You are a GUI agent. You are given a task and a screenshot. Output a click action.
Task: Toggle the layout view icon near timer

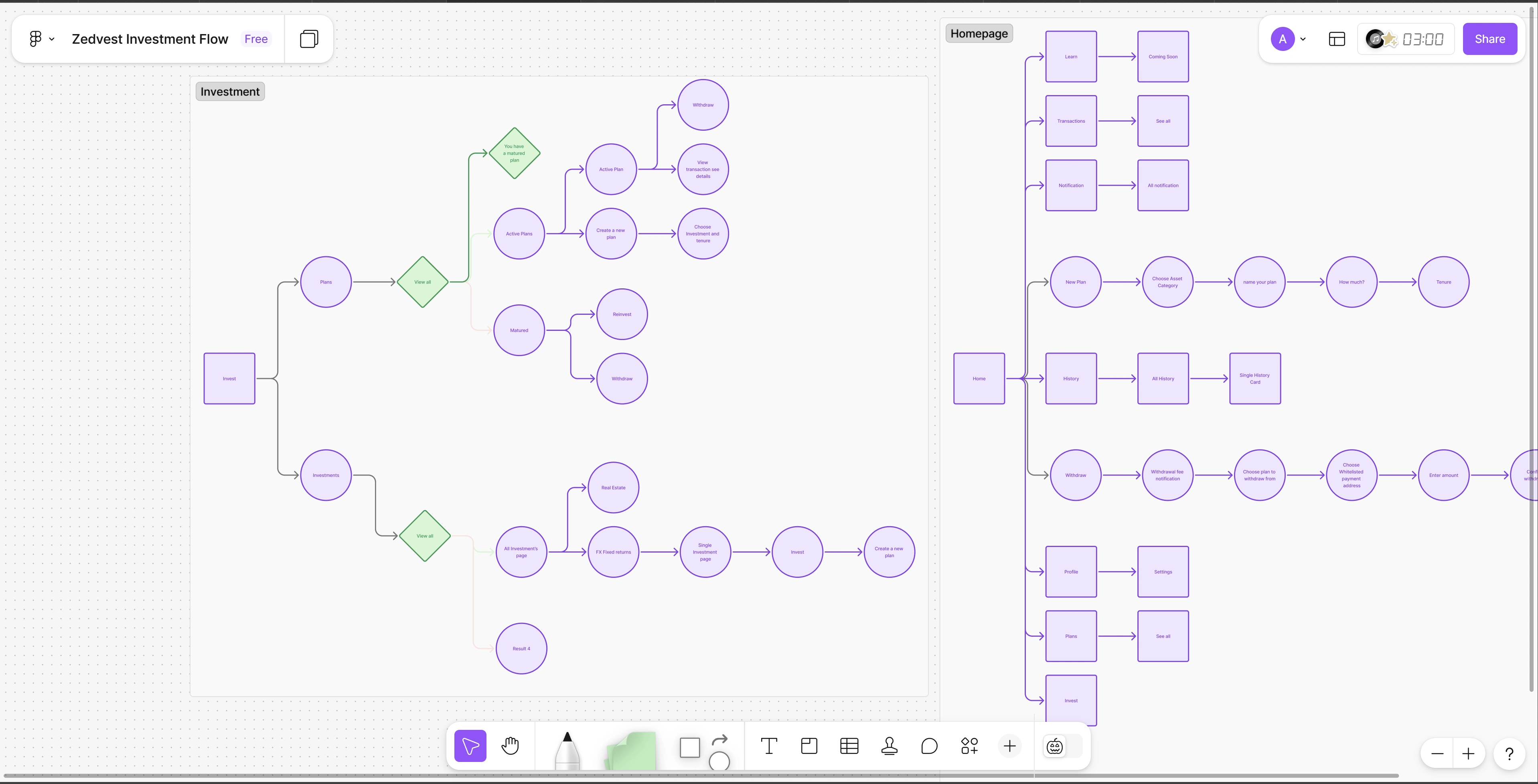[x=1337, y=39]
